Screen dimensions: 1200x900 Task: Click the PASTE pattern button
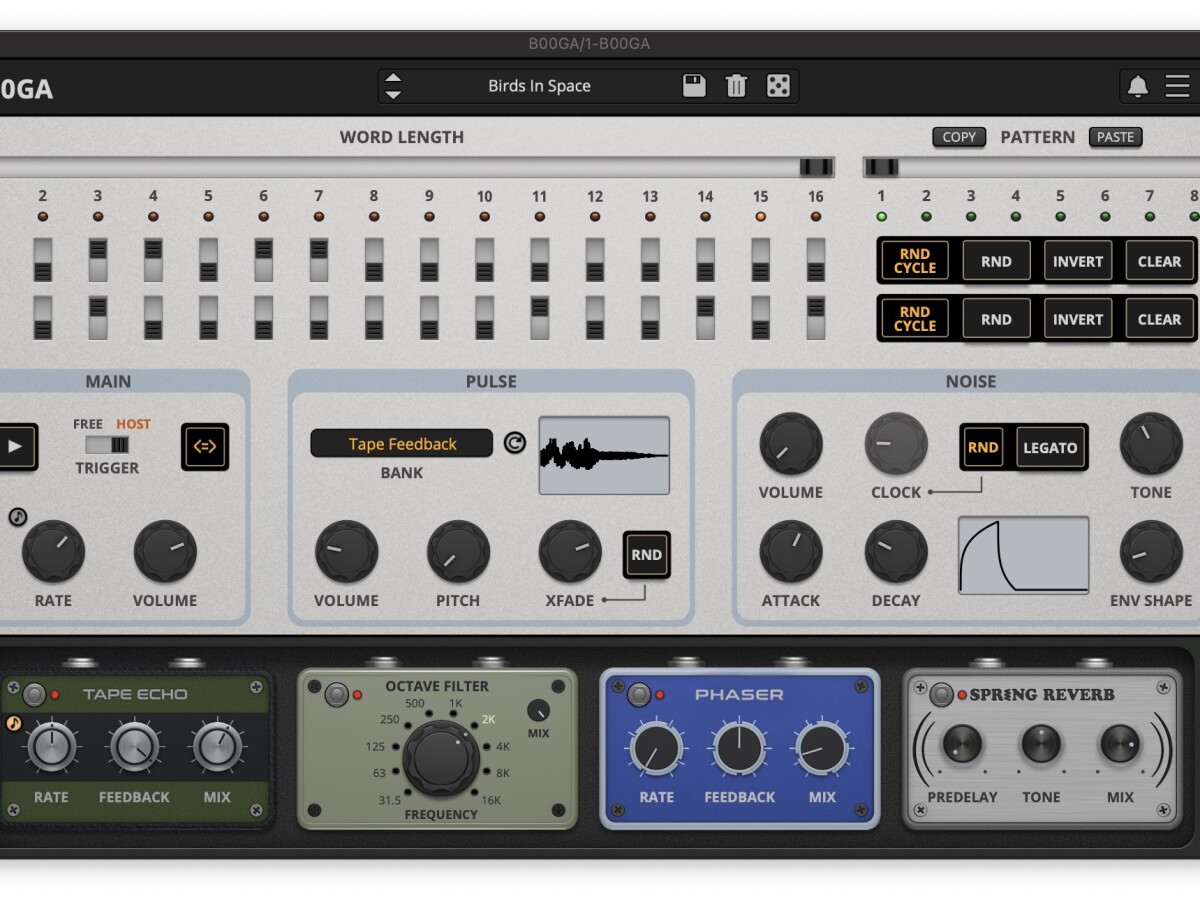click(x=1115, y=137)
